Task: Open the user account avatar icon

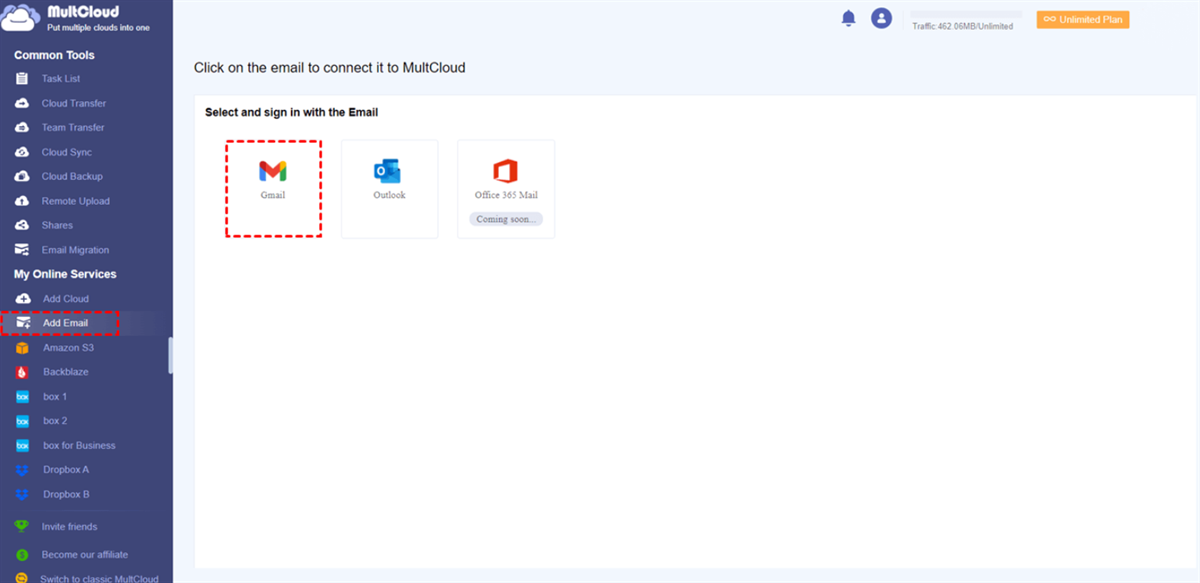Action: click(x=881, y=18)
